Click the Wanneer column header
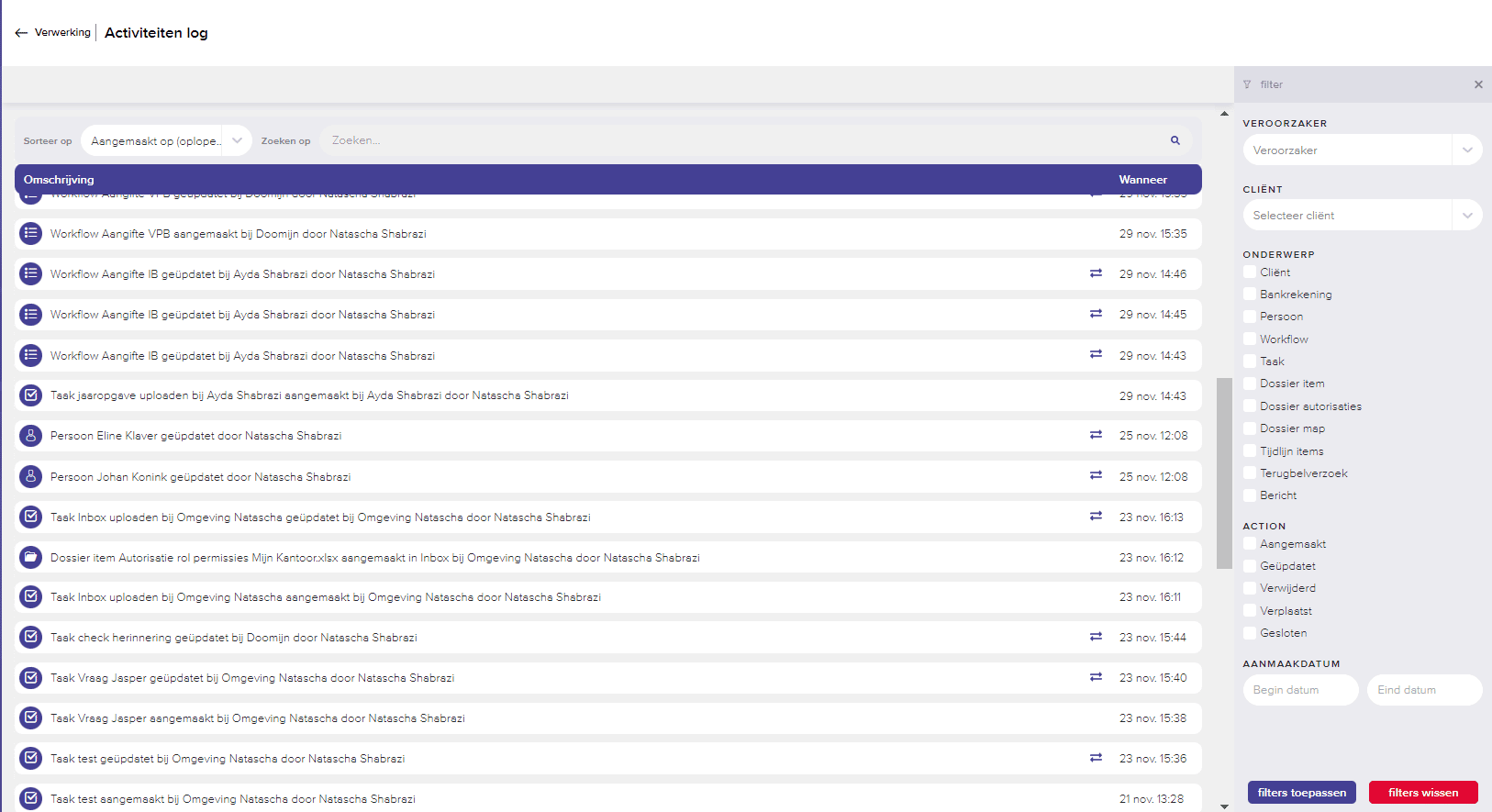The height and width of the screenshot is (812, 1492). (1142, 180)
